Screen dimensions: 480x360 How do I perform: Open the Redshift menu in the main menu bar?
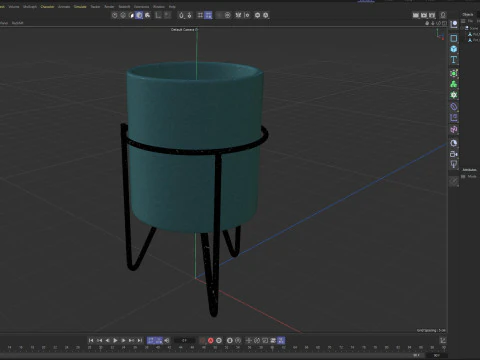pos(124,7)
